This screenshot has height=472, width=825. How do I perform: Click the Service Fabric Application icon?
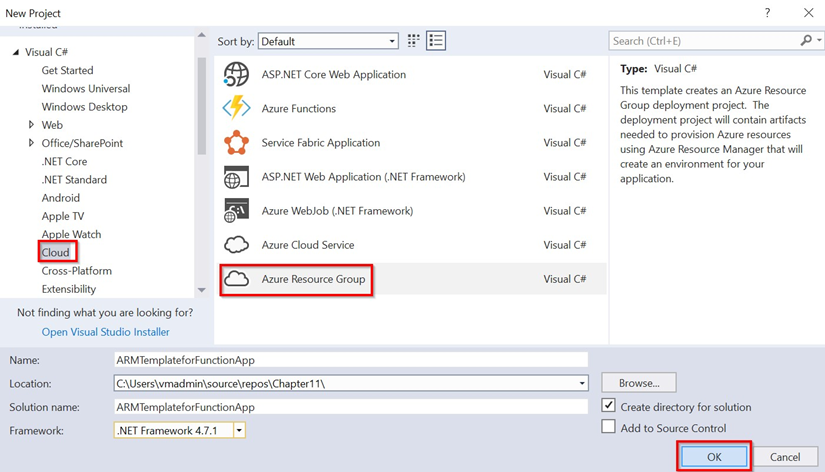click(236, 143)
